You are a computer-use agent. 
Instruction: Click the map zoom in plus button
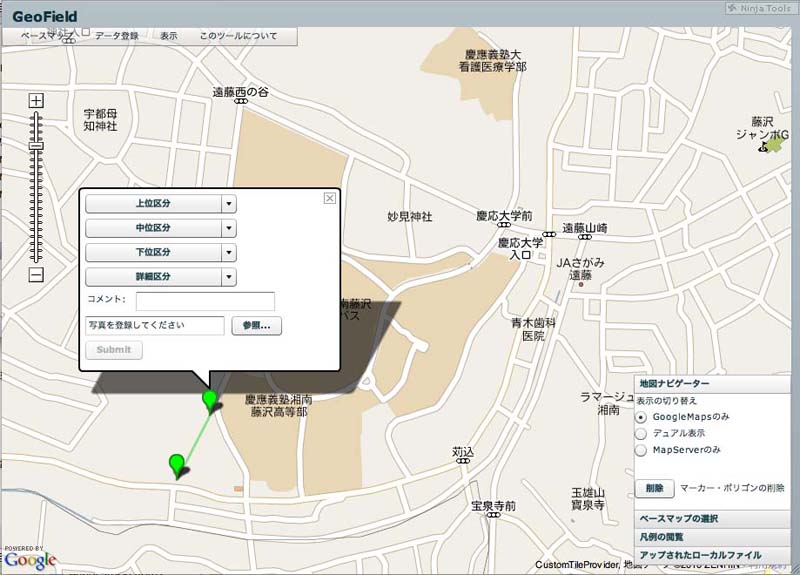tap(36, 100)
